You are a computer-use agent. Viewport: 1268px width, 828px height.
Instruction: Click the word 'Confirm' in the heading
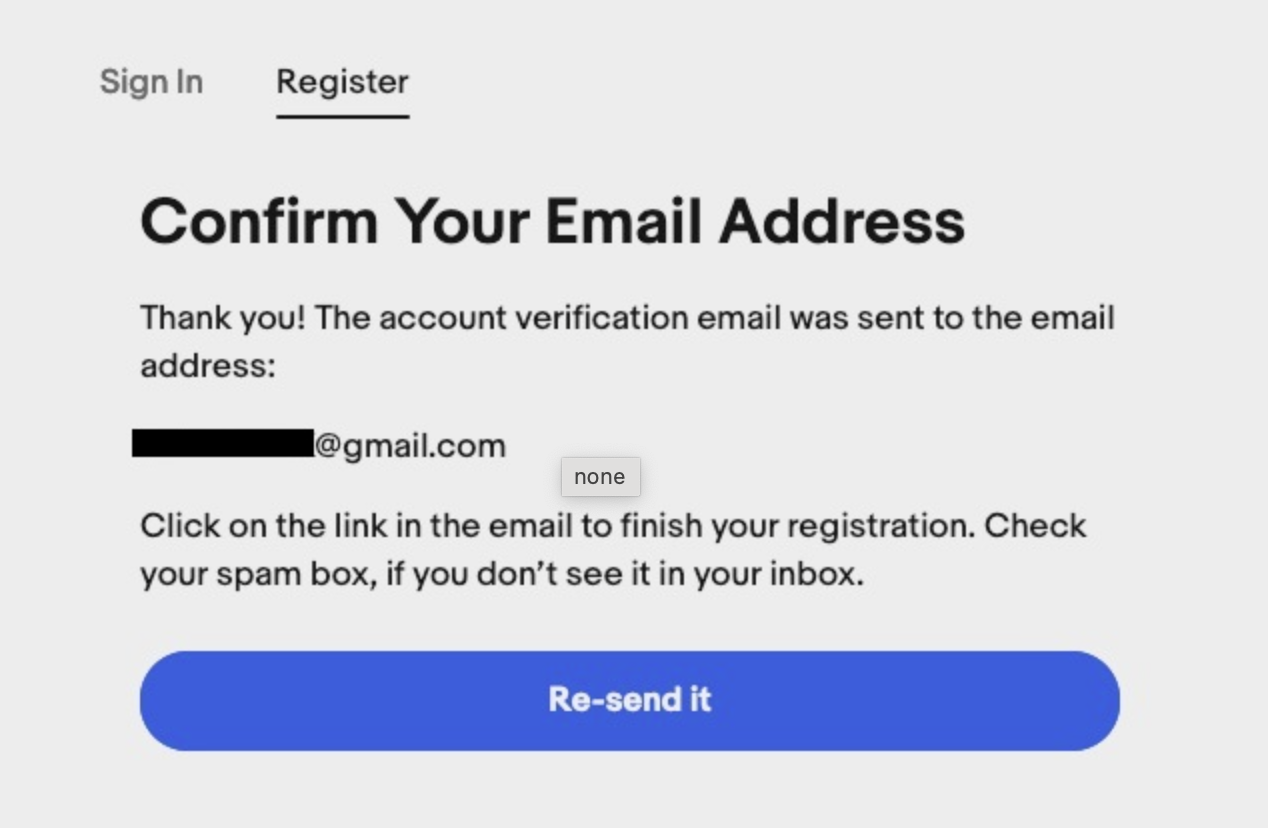coord(259,221)
